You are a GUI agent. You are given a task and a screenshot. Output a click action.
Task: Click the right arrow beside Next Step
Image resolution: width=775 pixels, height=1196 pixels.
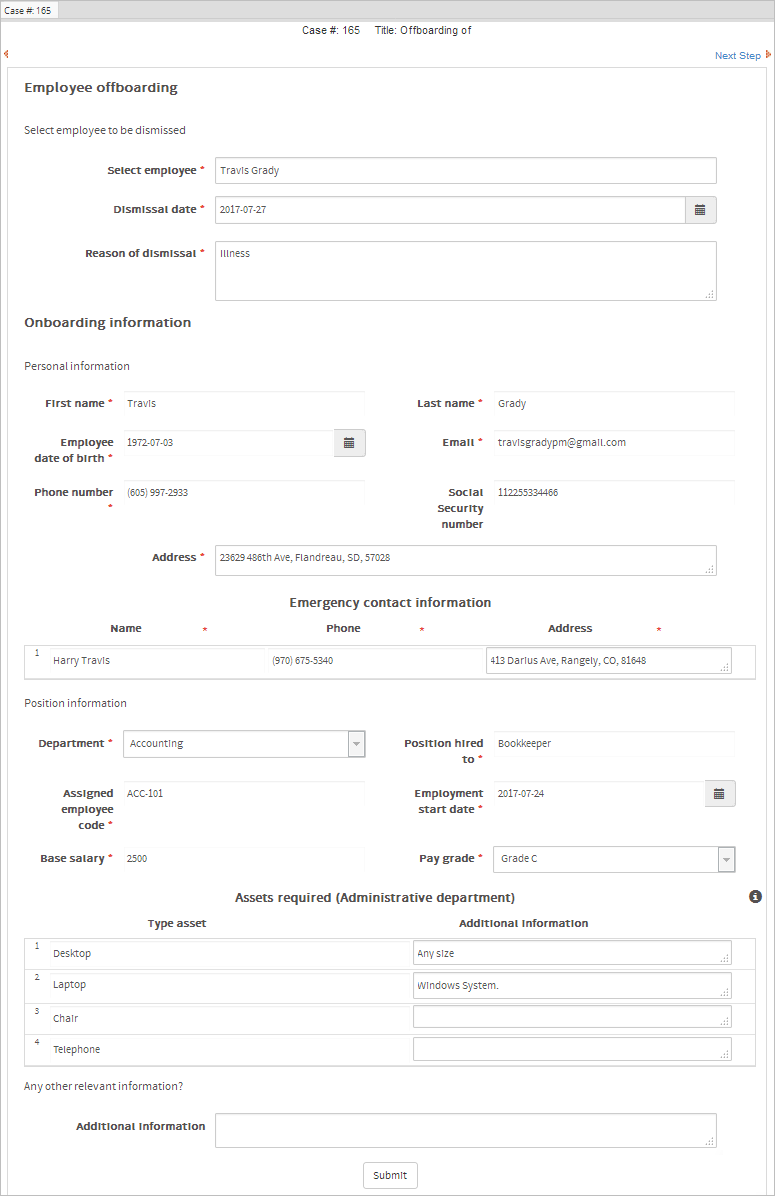pos(768,55)
